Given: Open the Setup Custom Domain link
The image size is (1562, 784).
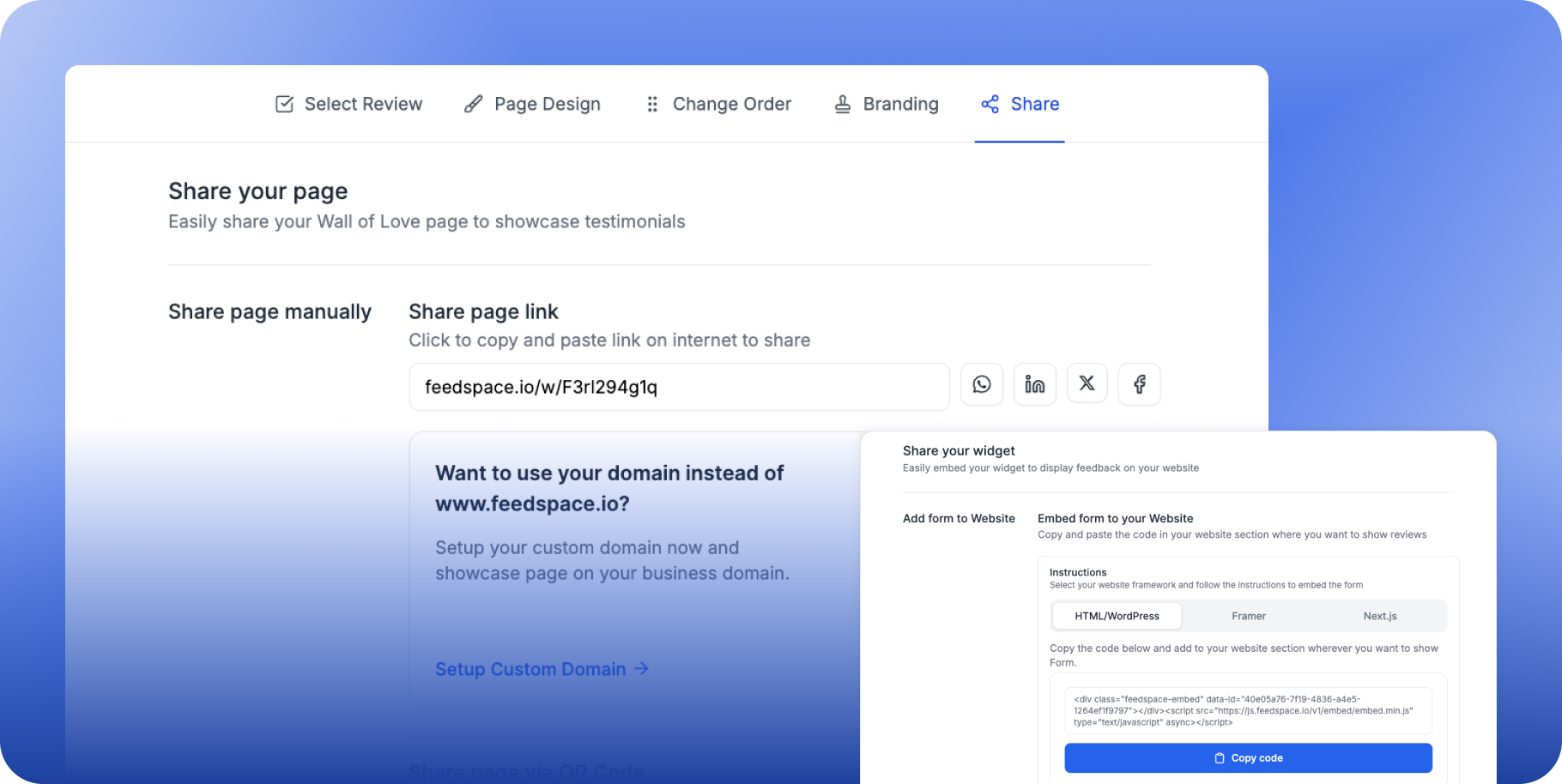Looking at the screenshot, I should tap(542, 669).
